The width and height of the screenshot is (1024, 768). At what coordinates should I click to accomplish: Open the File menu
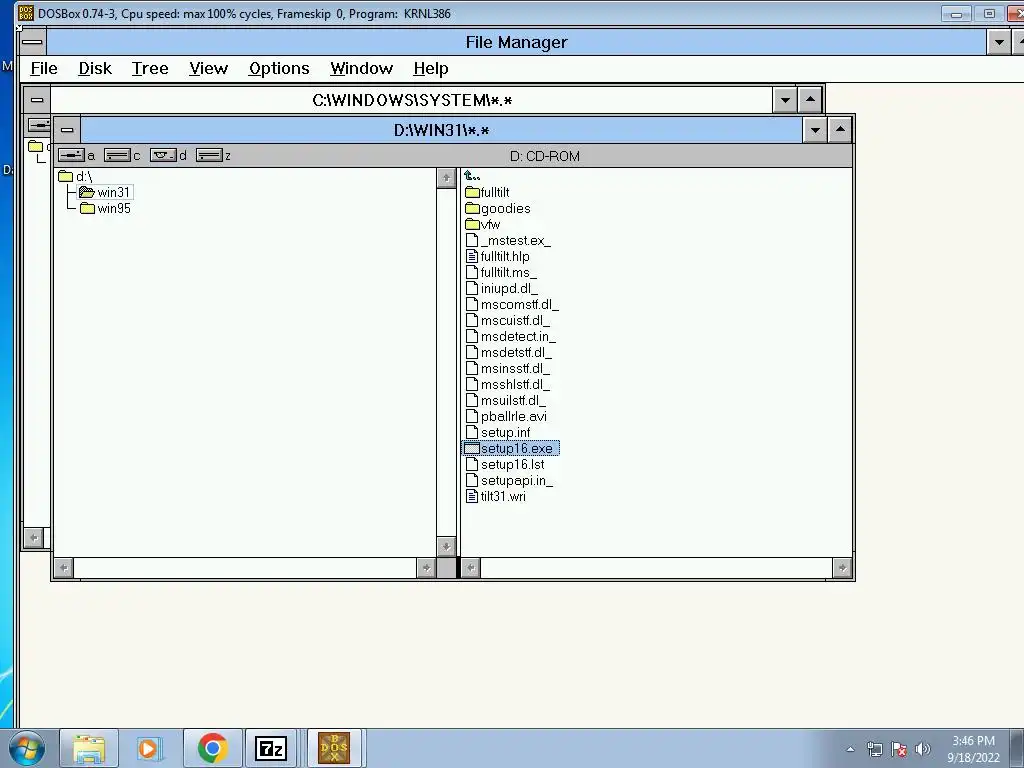(44, 69)
